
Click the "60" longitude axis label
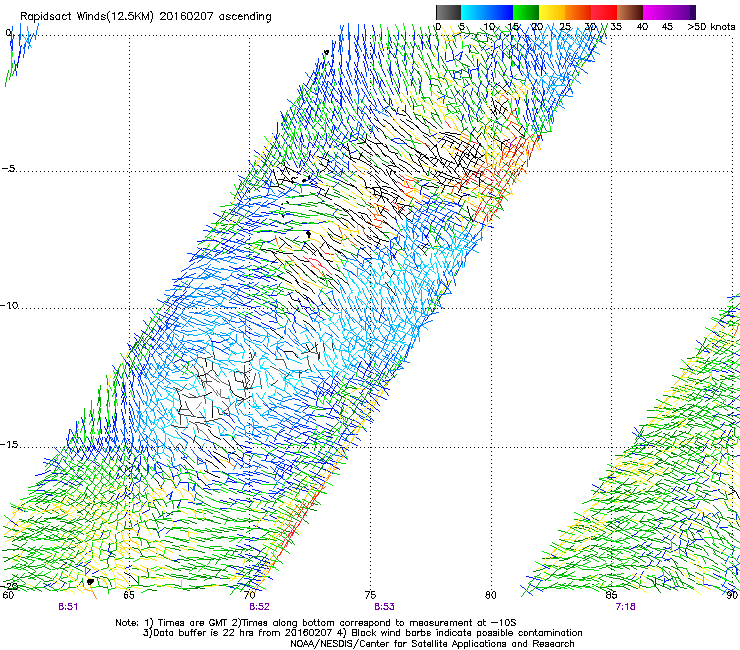[x=8, y=595]
